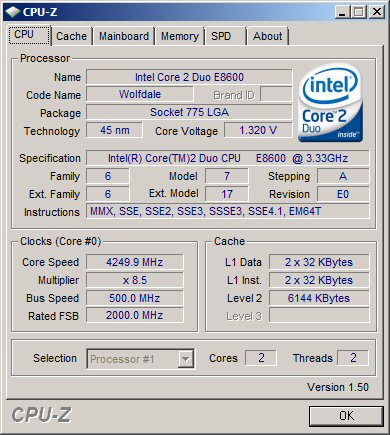The height and width of the screenshot is (435, 390).
Task: Close the CPU-Z window
Action: click(377, 12)
